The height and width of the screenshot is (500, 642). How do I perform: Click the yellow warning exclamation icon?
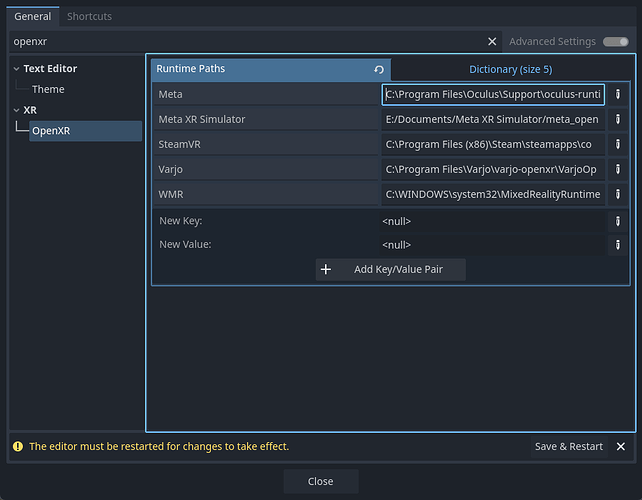(x=18, y=446)
